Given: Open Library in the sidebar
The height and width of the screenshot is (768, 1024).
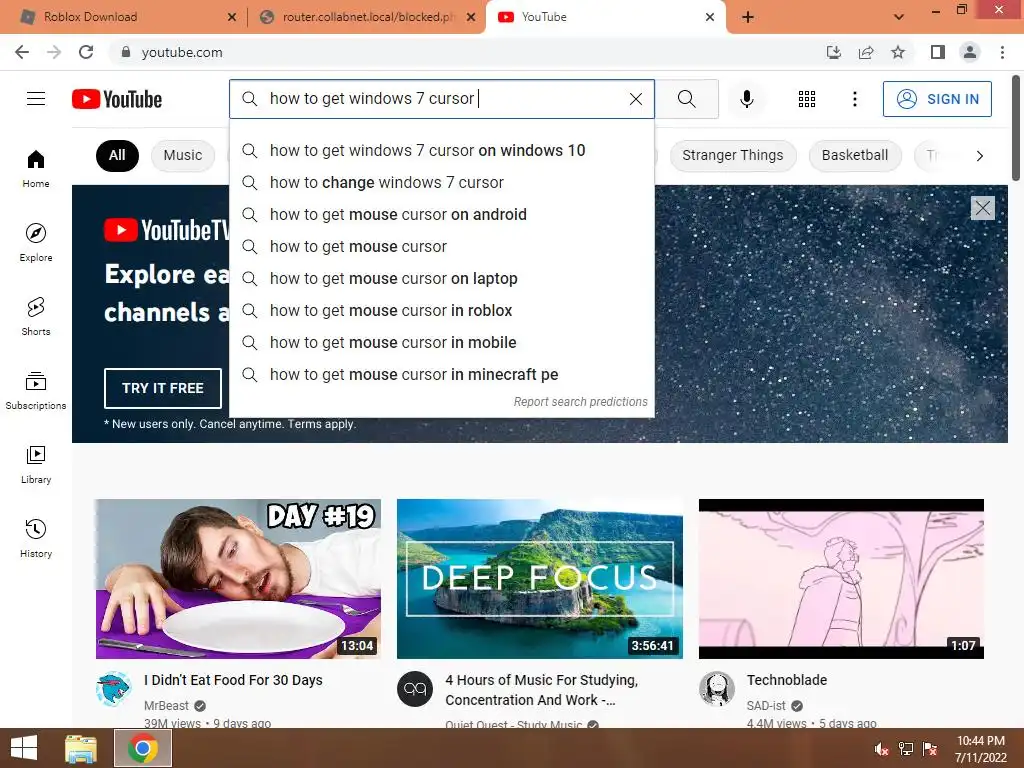Looking at the screenshot, I should pyautogui.click(x=36, y=464).
